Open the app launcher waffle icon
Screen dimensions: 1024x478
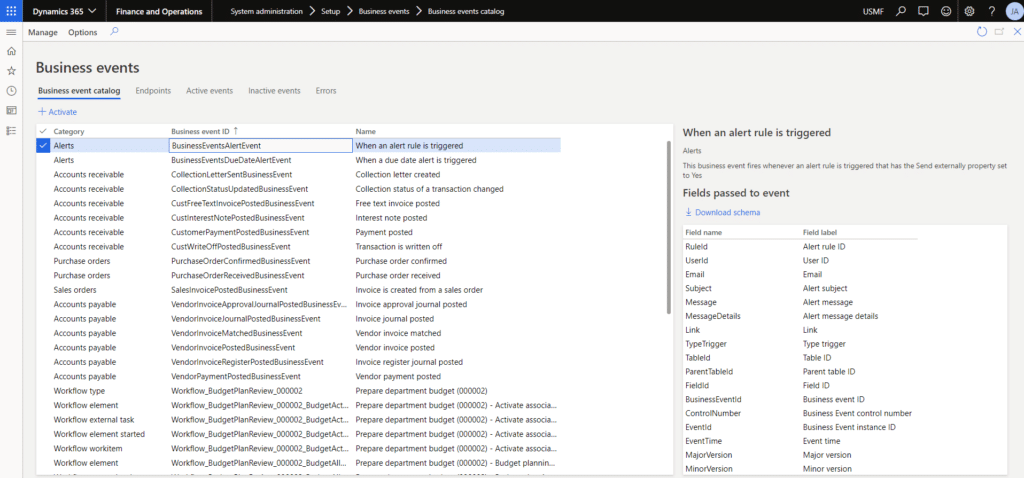pyautogui.click(x=11, y=11)
